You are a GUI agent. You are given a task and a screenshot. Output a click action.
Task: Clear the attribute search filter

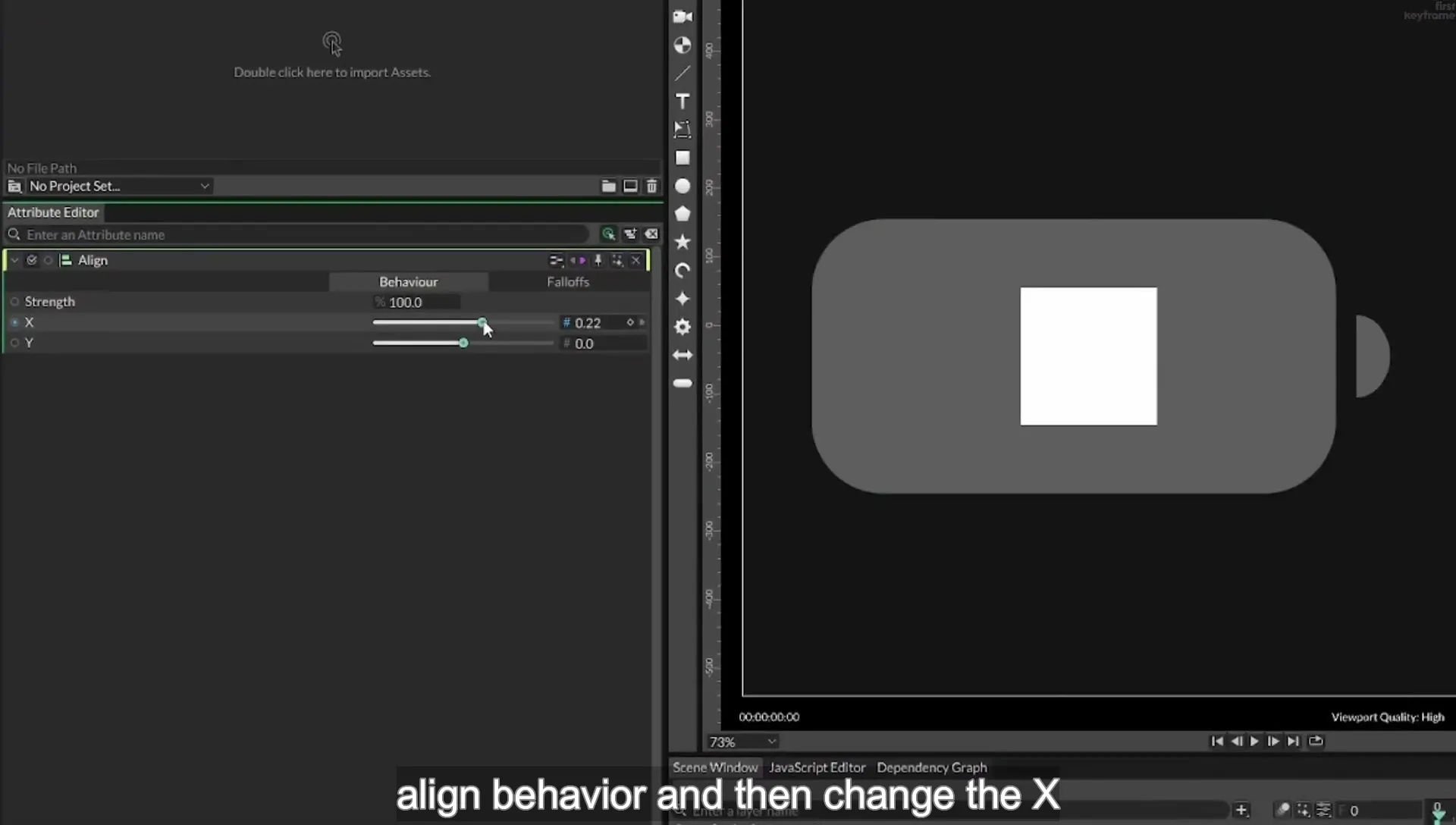click(x=651, y=234)
